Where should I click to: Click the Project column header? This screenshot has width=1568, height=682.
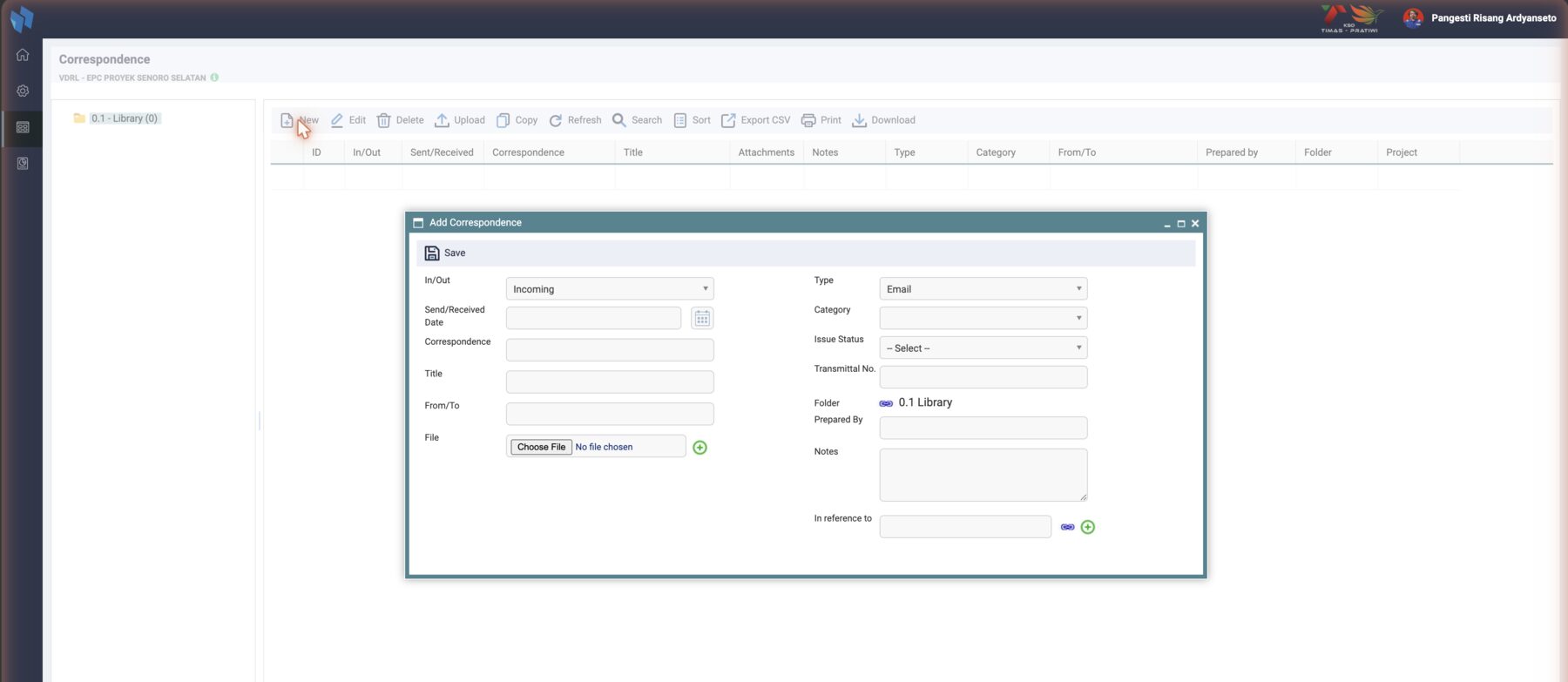click(x=1402, y=152)
